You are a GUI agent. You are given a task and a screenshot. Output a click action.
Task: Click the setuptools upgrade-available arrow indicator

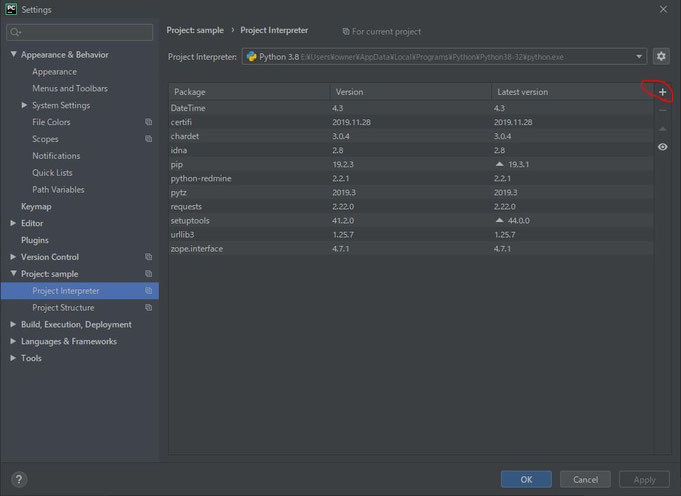coord(499,221)
